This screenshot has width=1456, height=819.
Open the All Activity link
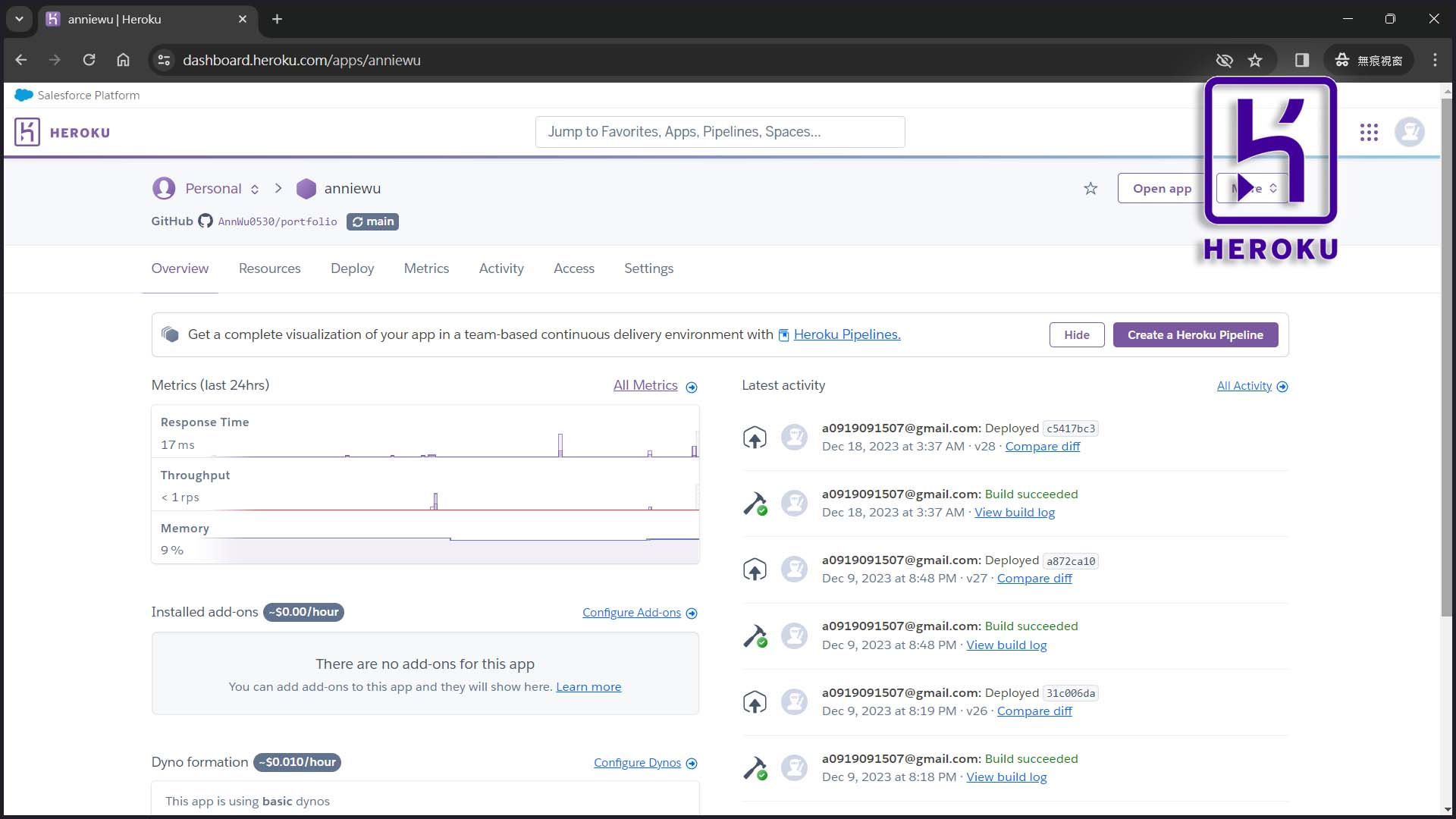click(x=1244, y=386)
